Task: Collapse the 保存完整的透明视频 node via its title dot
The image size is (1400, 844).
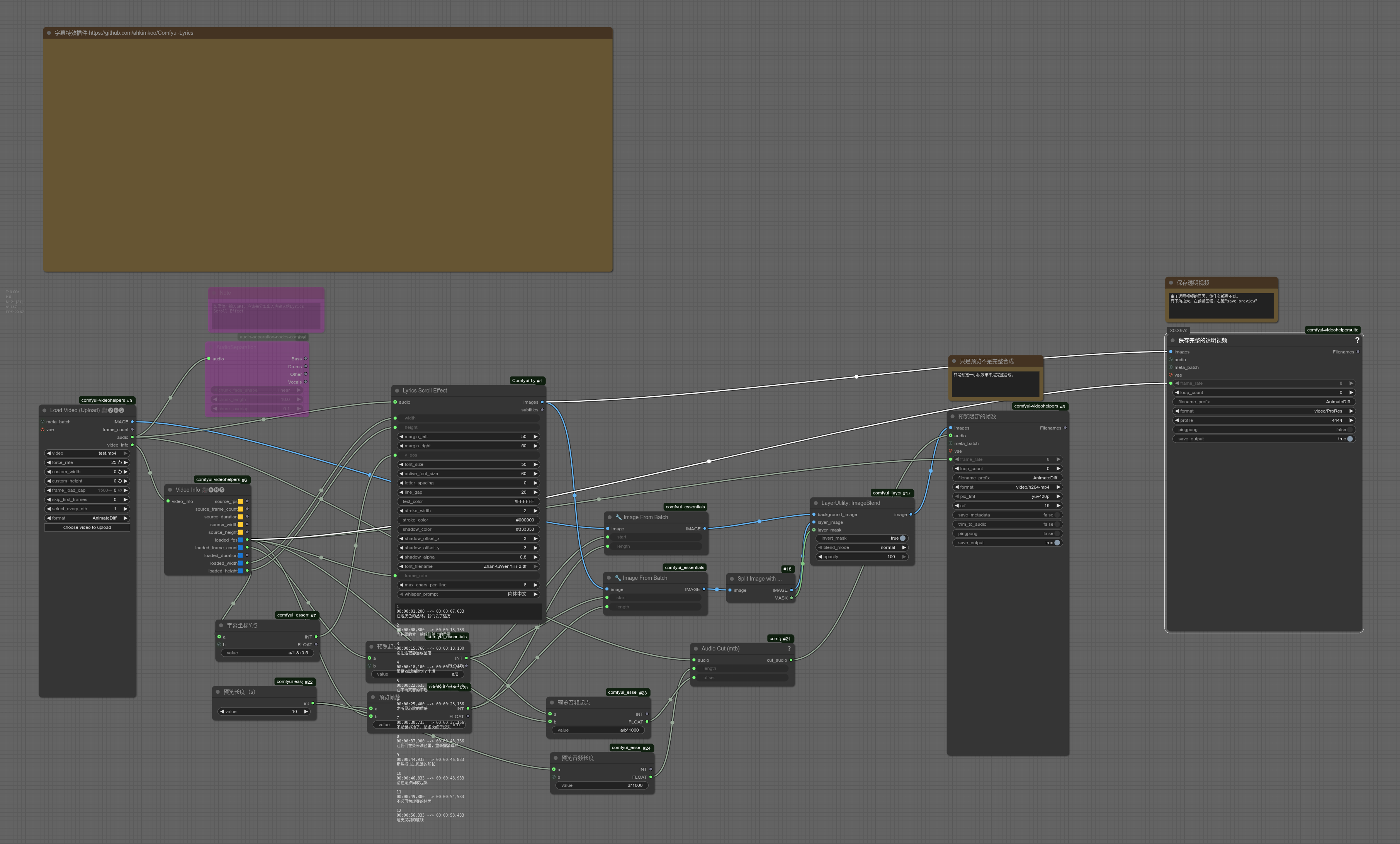Action: [1173, 341]
